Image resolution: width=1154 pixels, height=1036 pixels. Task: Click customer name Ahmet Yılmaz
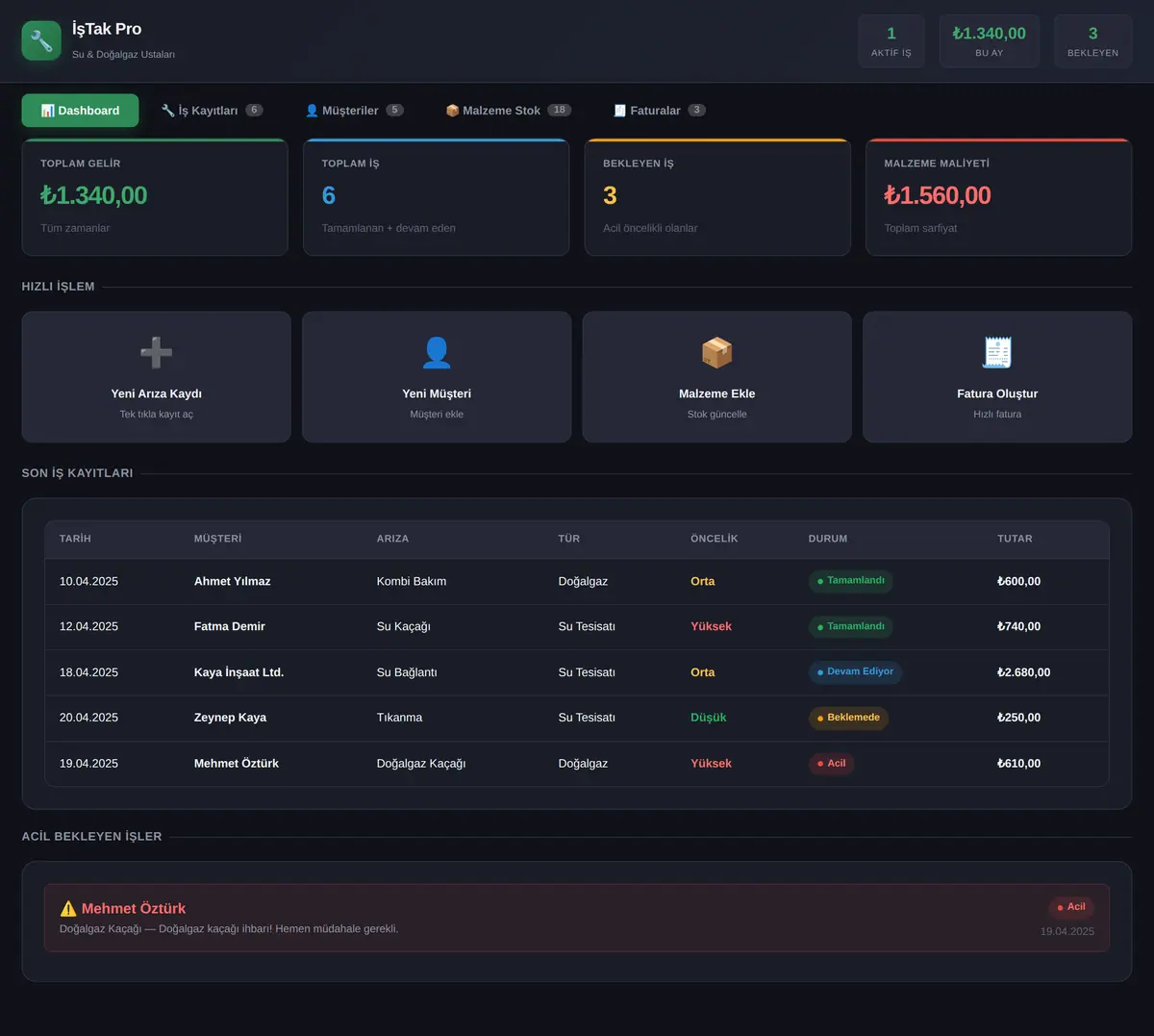(x=233, y=581)
